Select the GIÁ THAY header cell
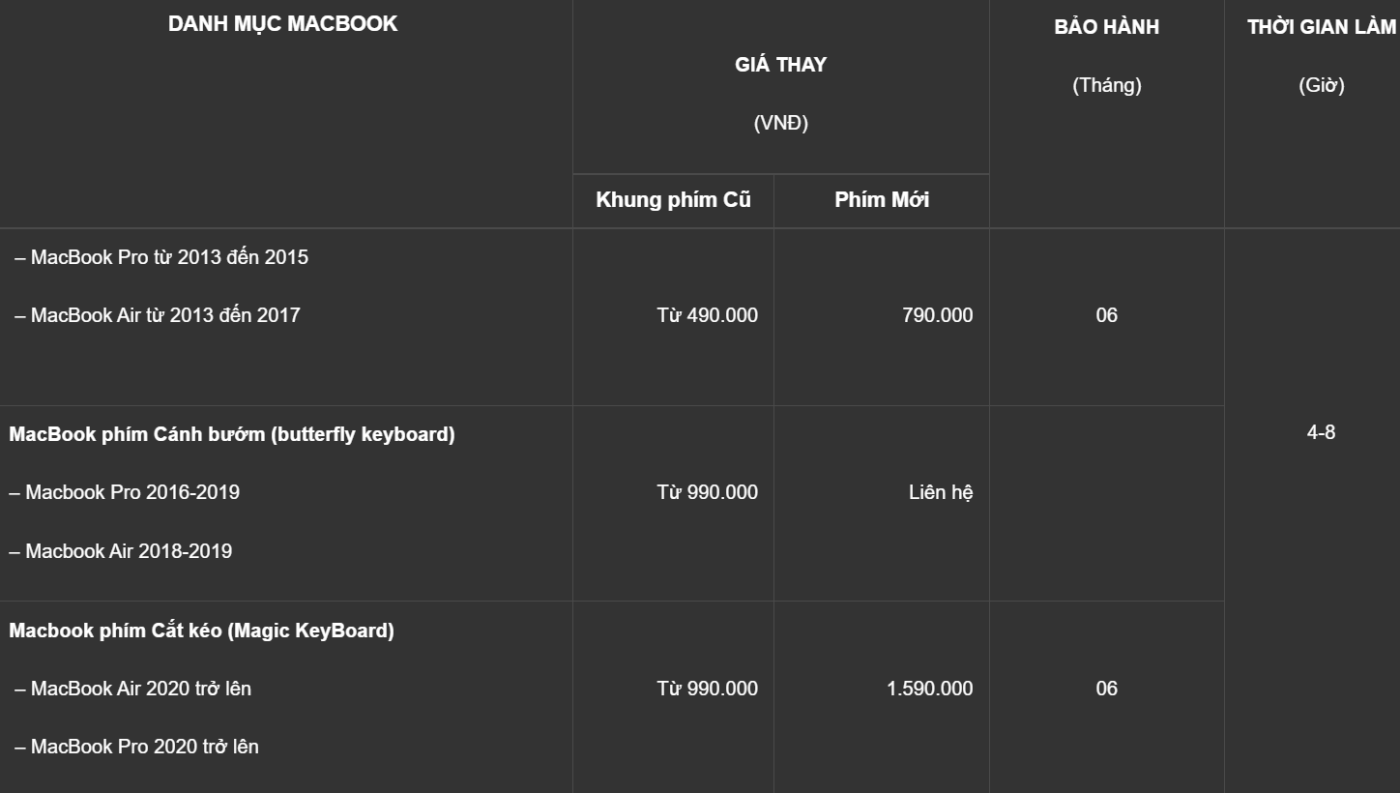Image resolution: width=1400 pixels, height=793 pixels. pyautogui.click(x=781, y=66)
